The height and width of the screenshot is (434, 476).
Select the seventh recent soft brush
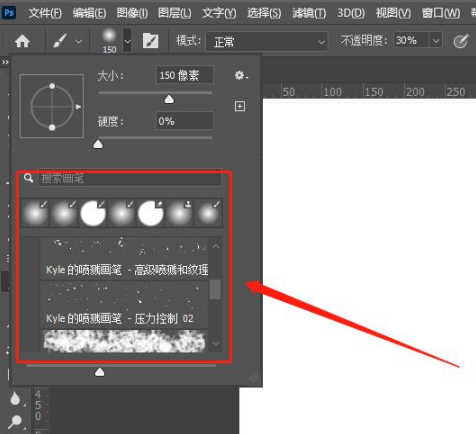point(208,213)
